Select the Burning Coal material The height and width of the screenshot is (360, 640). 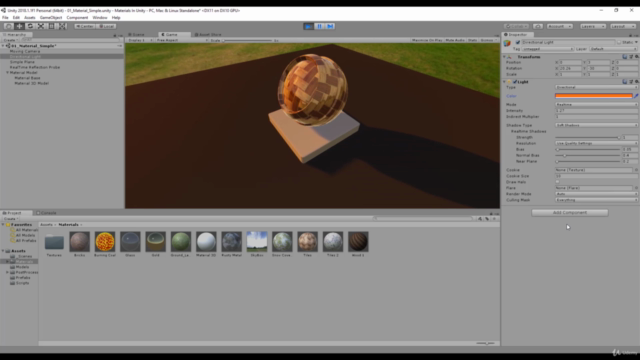[105, 241]
